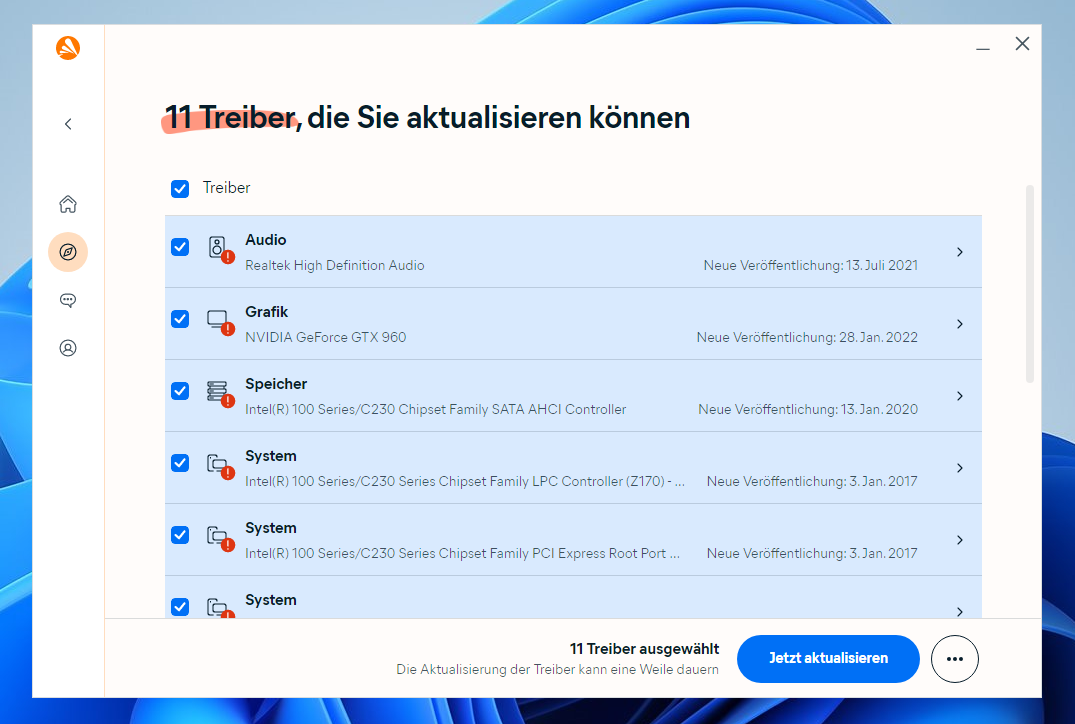This screenshot has width=1075, height=724.
Task: Select the Realtek High Definition Audio text
Action: pyautogui.click(x=335, y=265)
